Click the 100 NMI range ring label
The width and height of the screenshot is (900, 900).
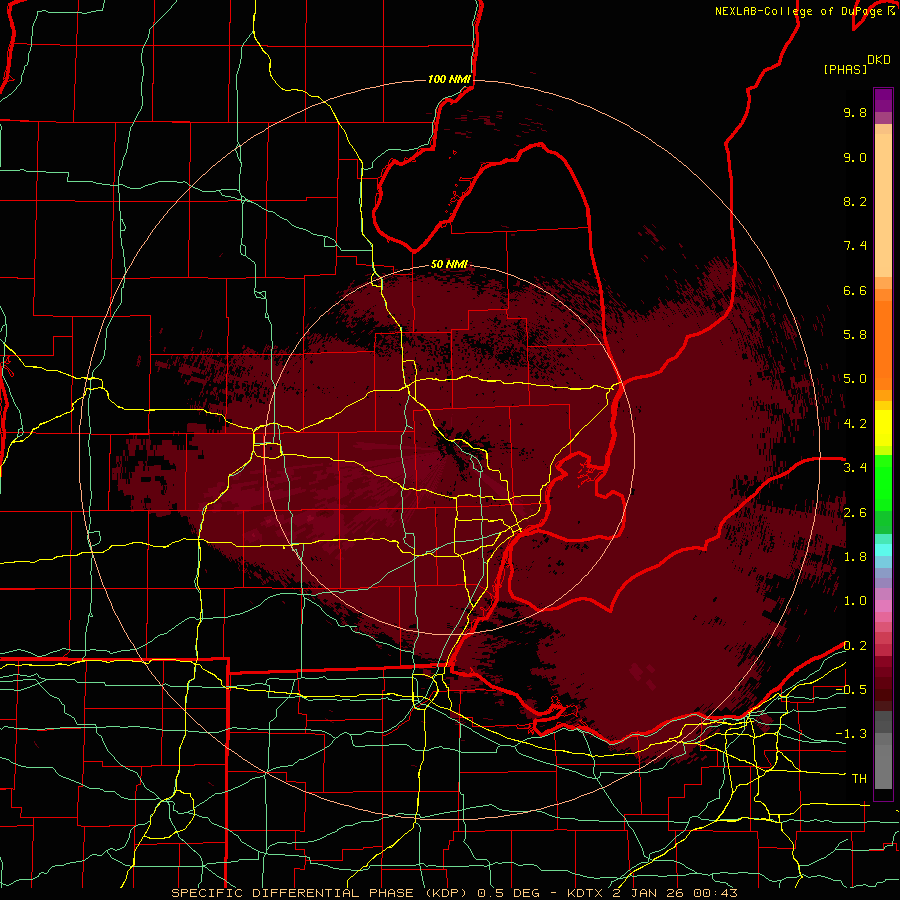(x=449, y=79)
